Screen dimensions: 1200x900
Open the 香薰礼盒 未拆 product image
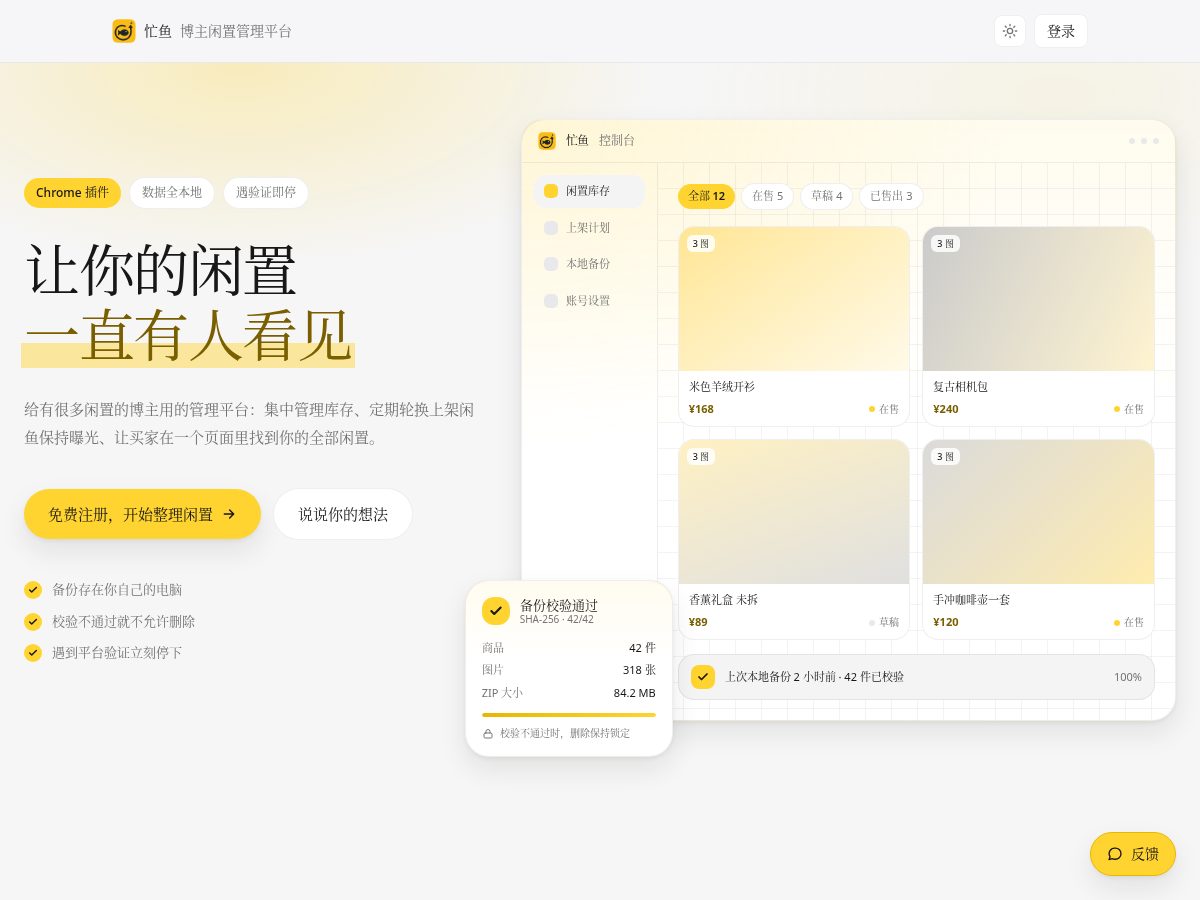pyautogui.click(x=794, y=512)
